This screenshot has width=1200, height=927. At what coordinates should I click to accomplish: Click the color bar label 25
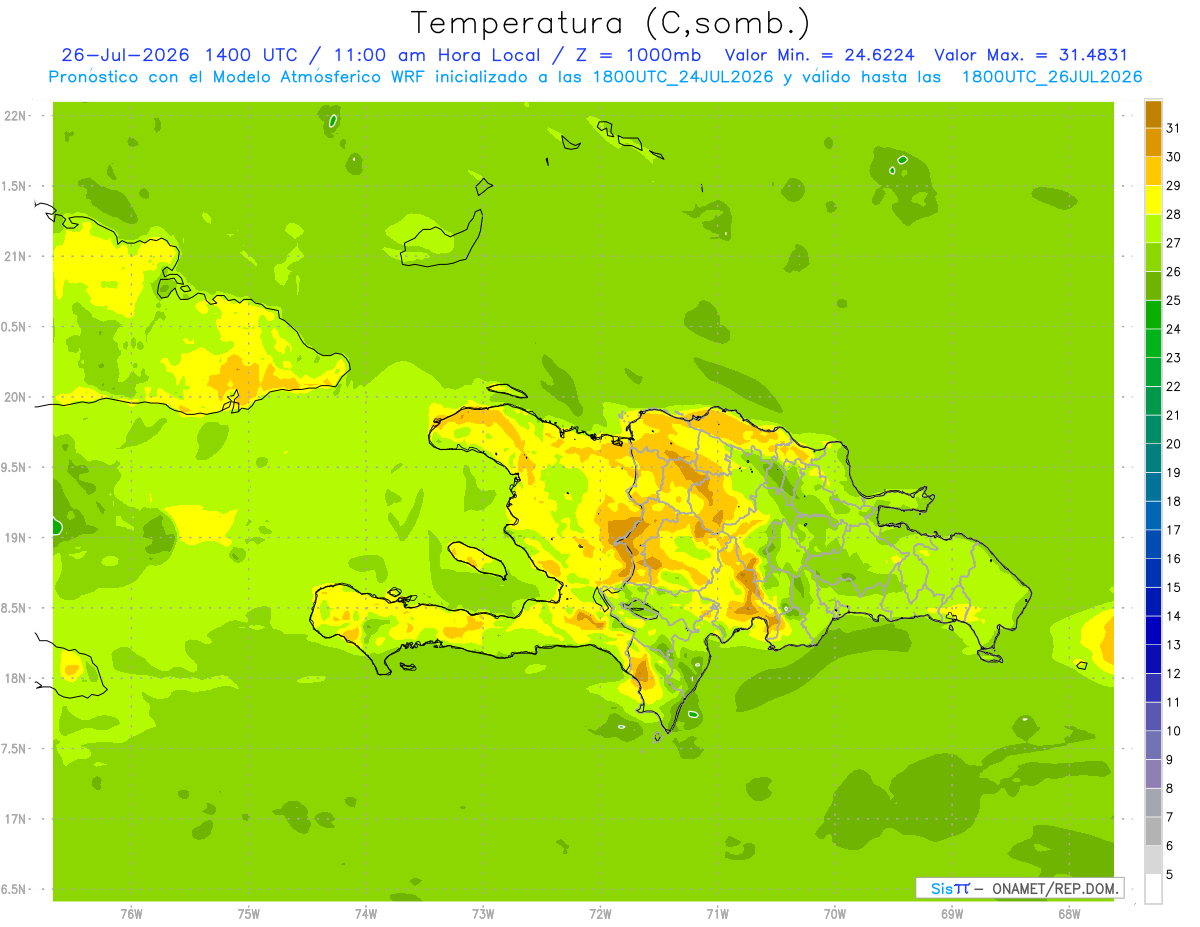click(1174, 300)
